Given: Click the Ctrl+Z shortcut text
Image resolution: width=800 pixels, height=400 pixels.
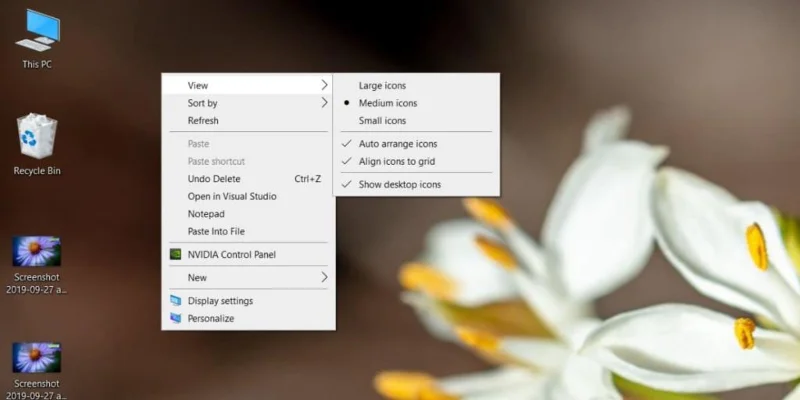Looking at the screenshot, I should tap(308, 179).
